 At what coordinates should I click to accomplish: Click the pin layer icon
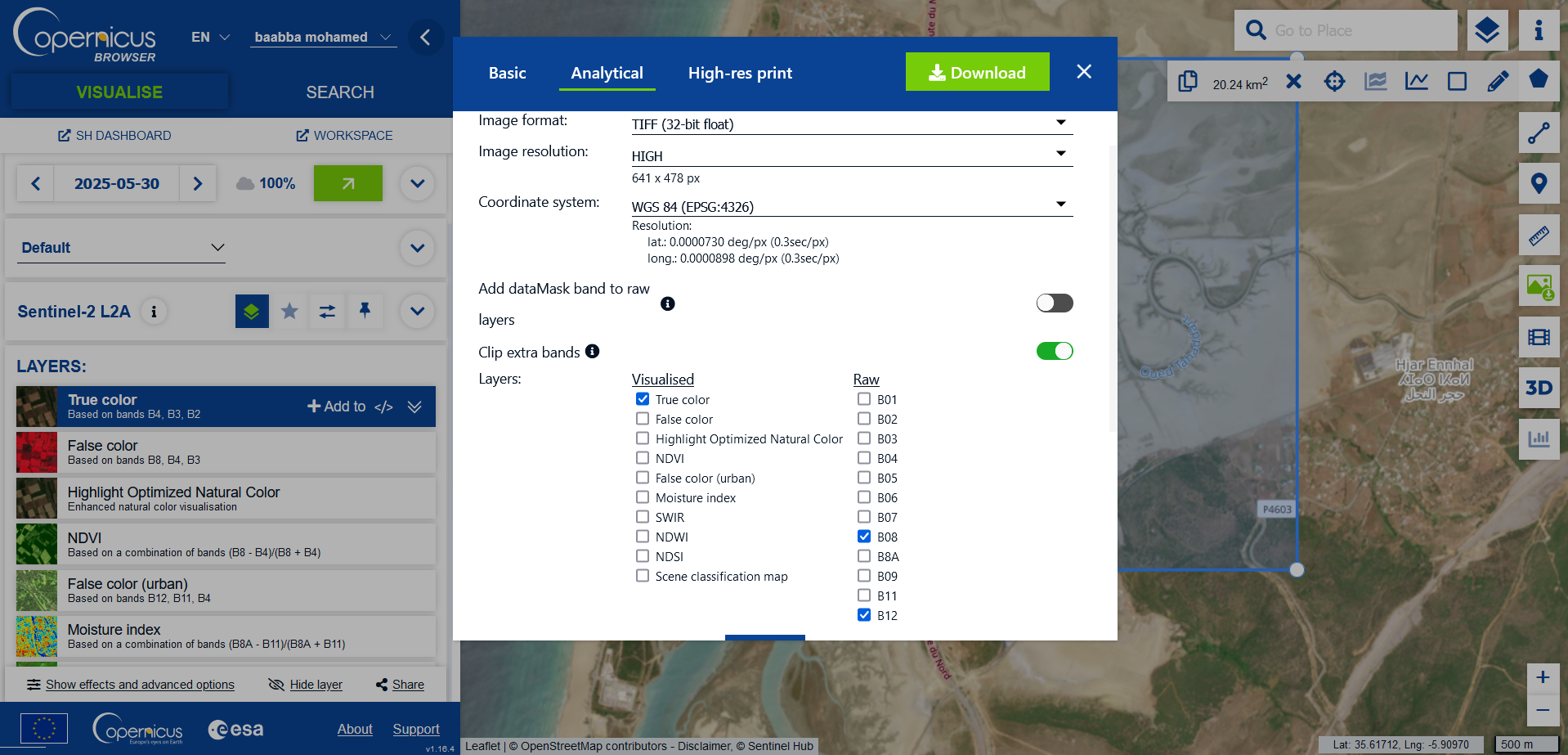coord(365,311)
